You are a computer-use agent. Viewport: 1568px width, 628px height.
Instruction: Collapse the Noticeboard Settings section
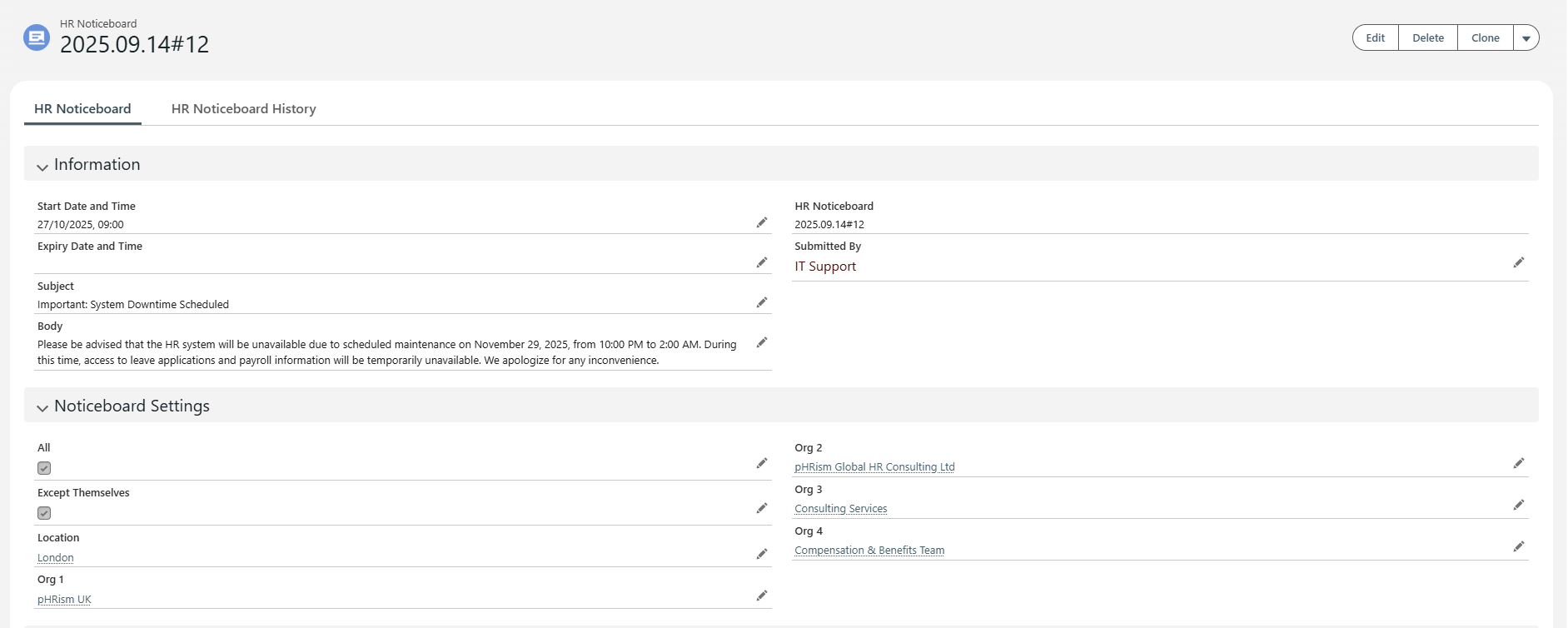42,408
